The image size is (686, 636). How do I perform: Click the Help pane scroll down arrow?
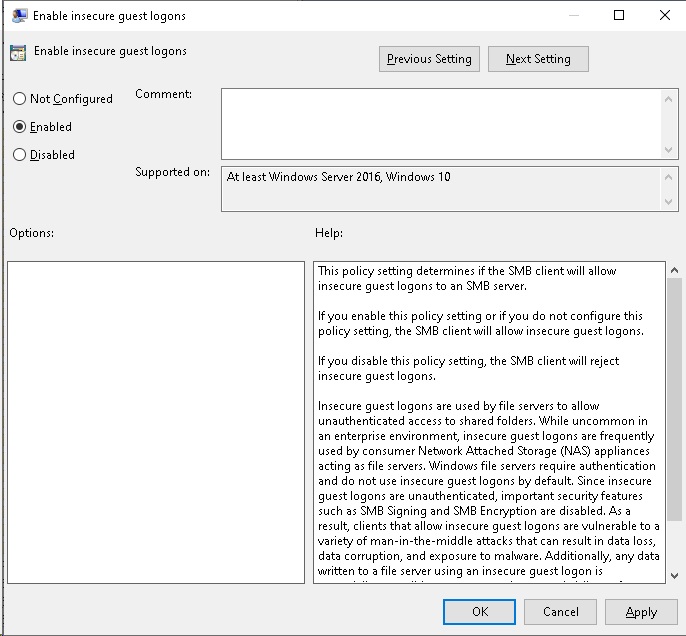tap(673, 575)
